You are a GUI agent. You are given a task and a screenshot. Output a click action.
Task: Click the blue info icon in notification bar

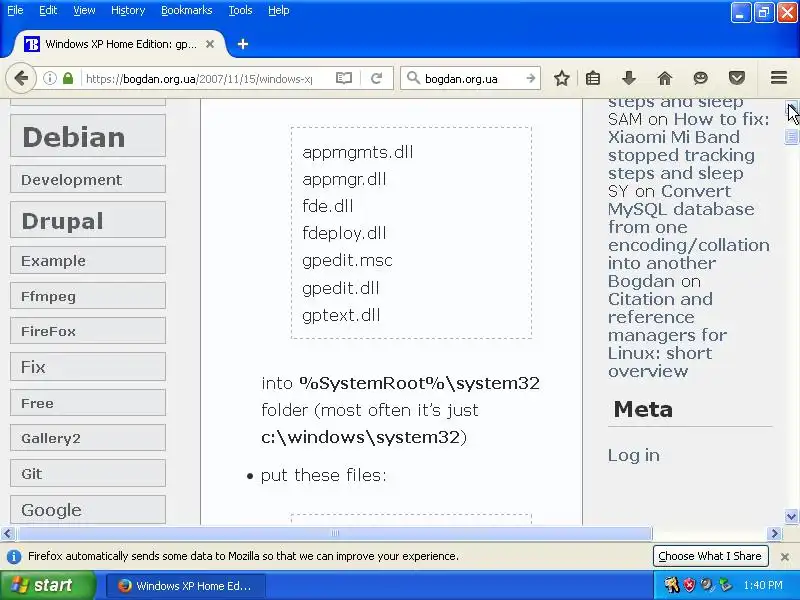(14, 556)
